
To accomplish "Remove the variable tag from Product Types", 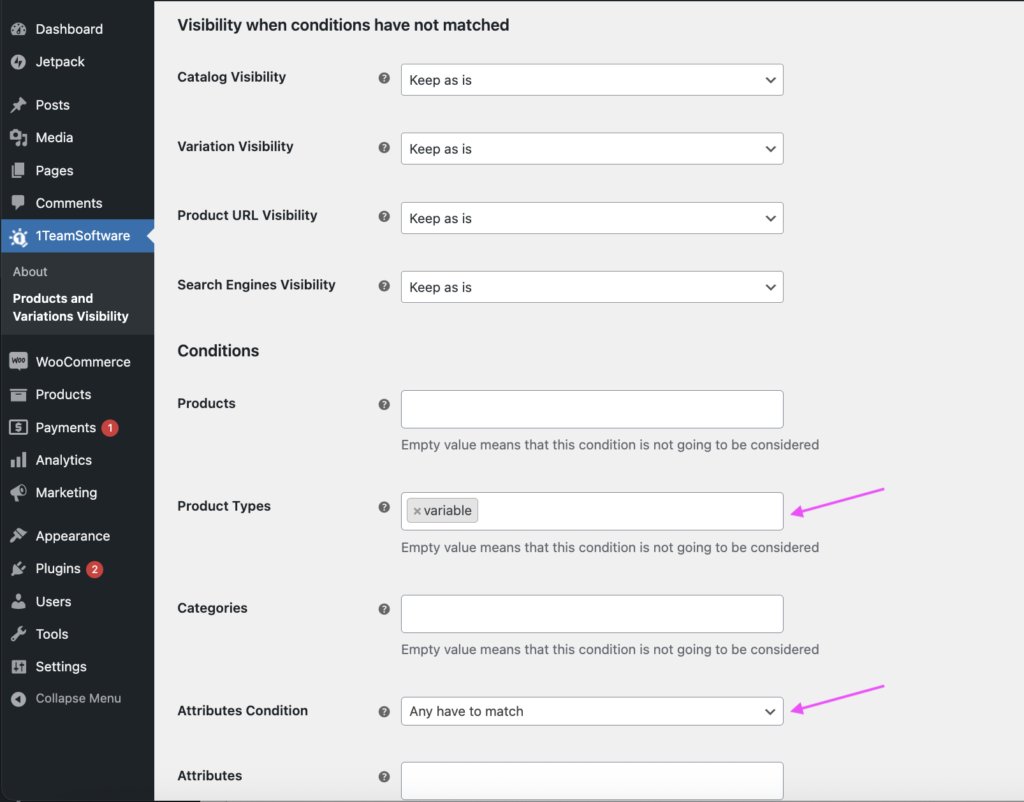I will coord(417,511).
